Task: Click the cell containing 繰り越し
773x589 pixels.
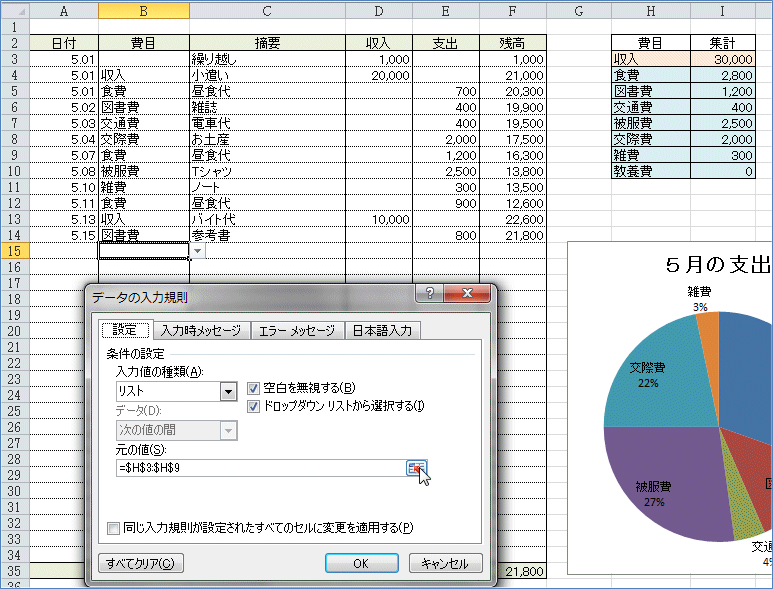Action: [267, 59]
